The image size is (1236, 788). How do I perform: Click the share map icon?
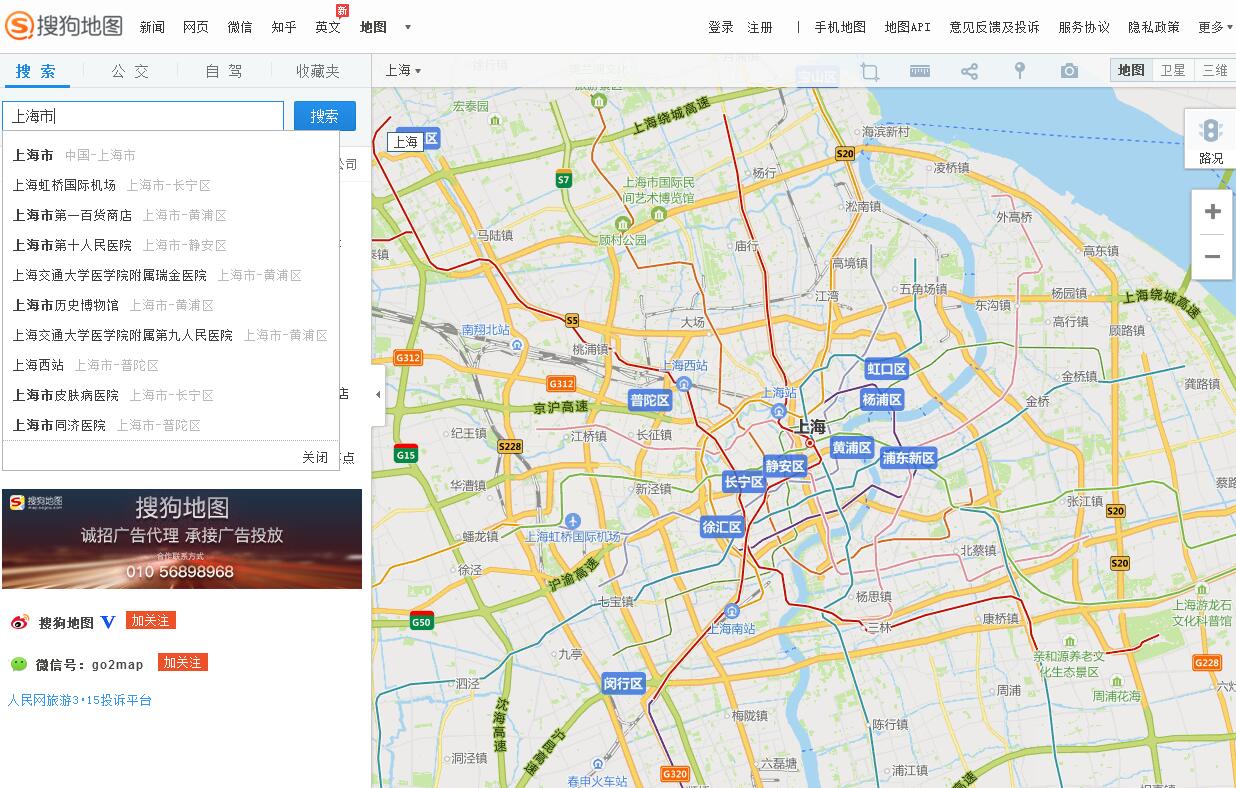969,71
